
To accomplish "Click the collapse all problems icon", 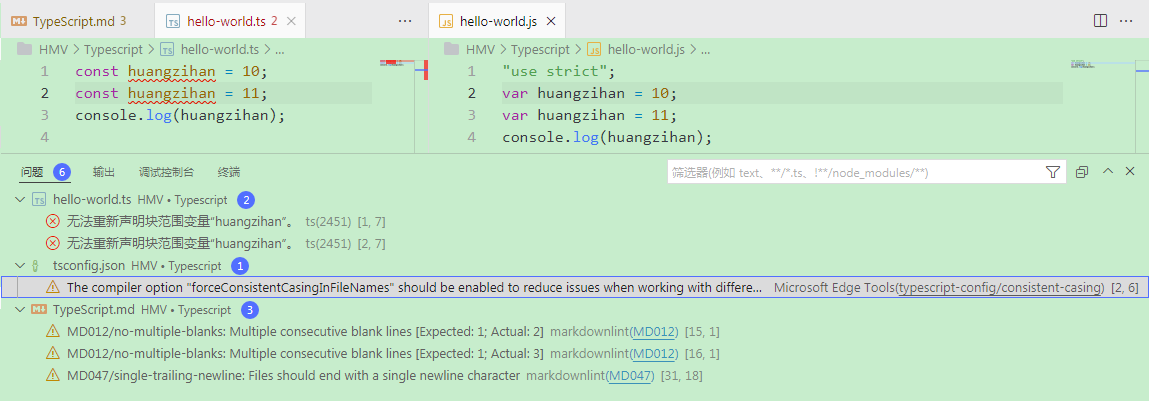I will coord(1082,172).
